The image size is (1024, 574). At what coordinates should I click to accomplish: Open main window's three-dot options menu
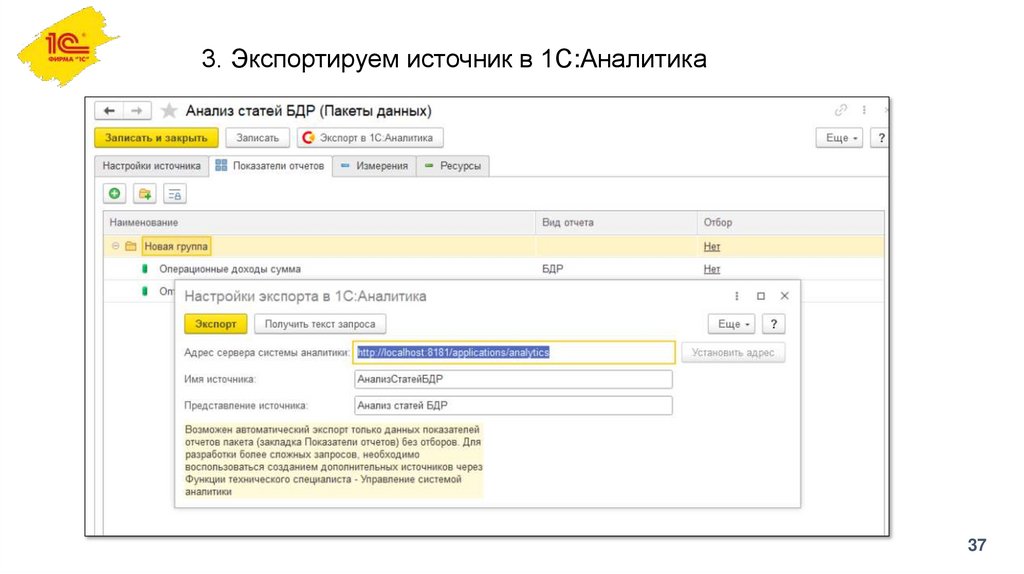(864, 110)
